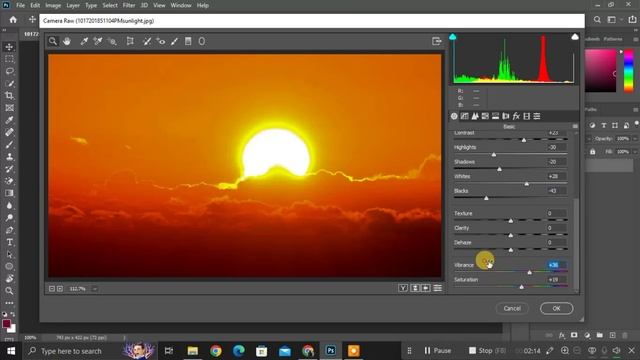Viewport: 640px width, 360px height.
Task: Open the Filter menu
Action: [x=129, y=5]
